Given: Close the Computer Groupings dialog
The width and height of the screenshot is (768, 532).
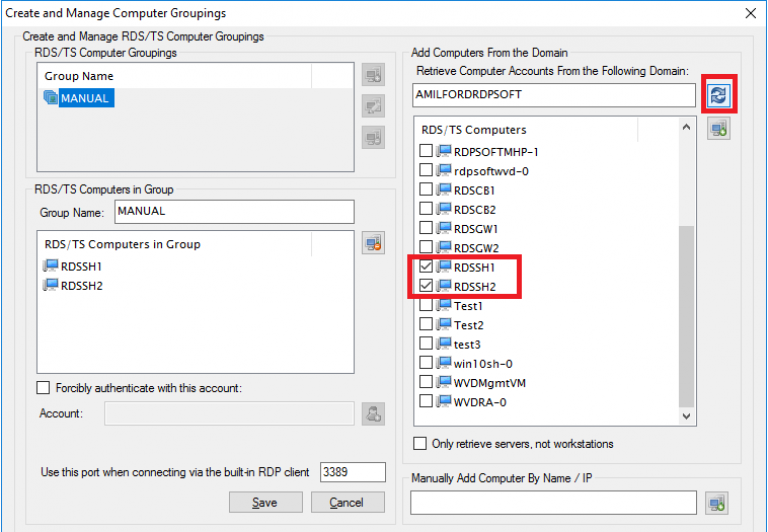Looking at the screenshot, I should 750,13.
